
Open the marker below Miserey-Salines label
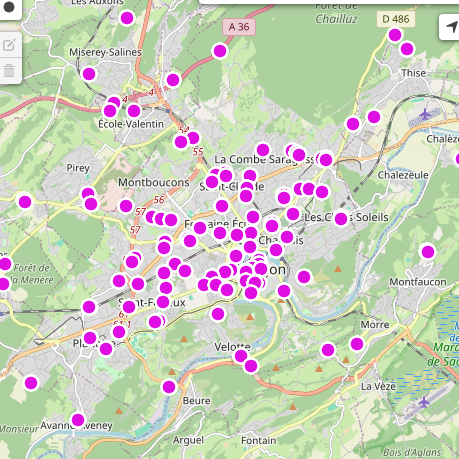(x=89, y=74)
